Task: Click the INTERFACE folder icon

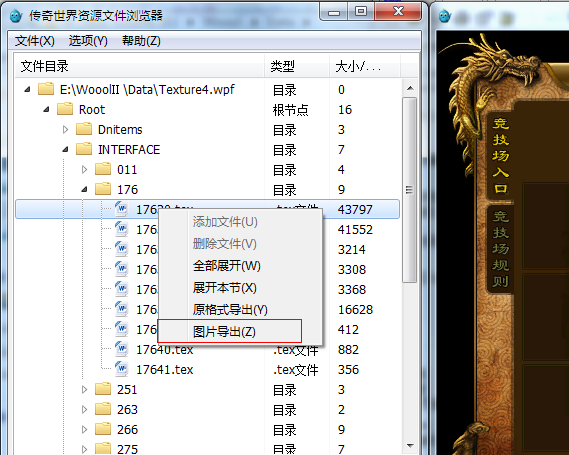Action: click(84, 149)
